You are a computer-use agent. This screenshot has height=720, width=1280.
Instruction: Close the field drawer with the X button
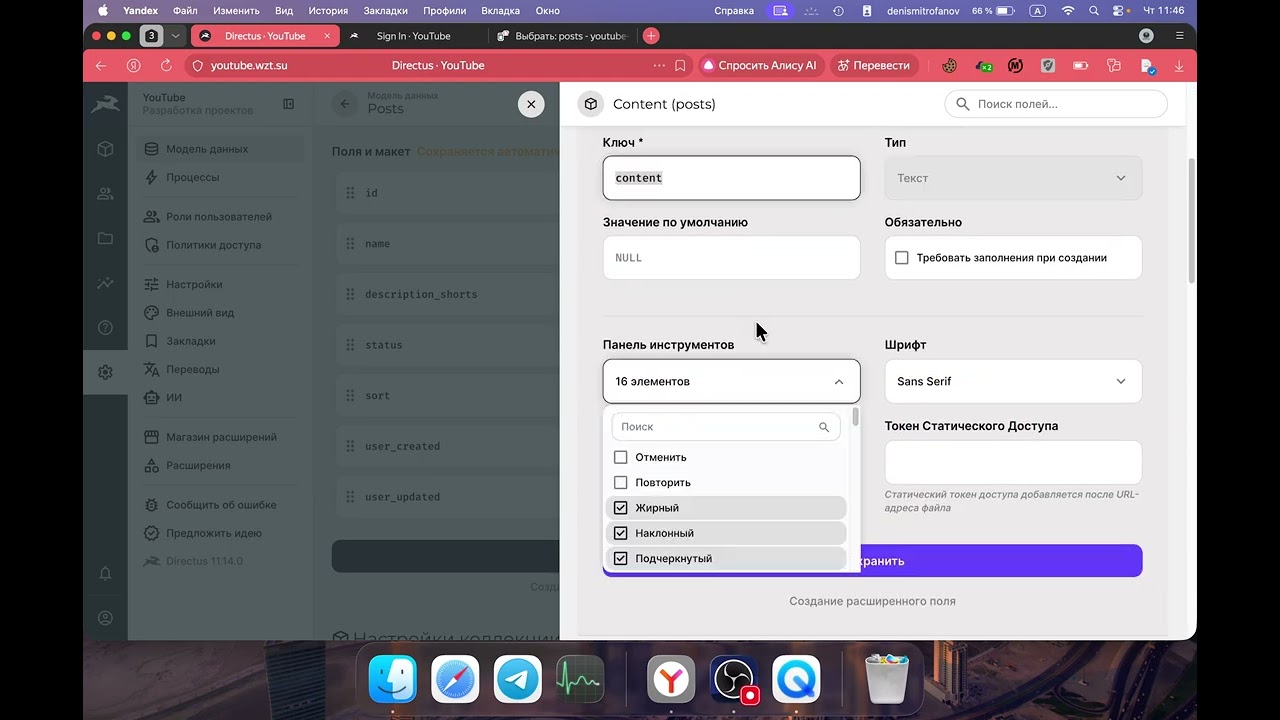pos(531,104)
